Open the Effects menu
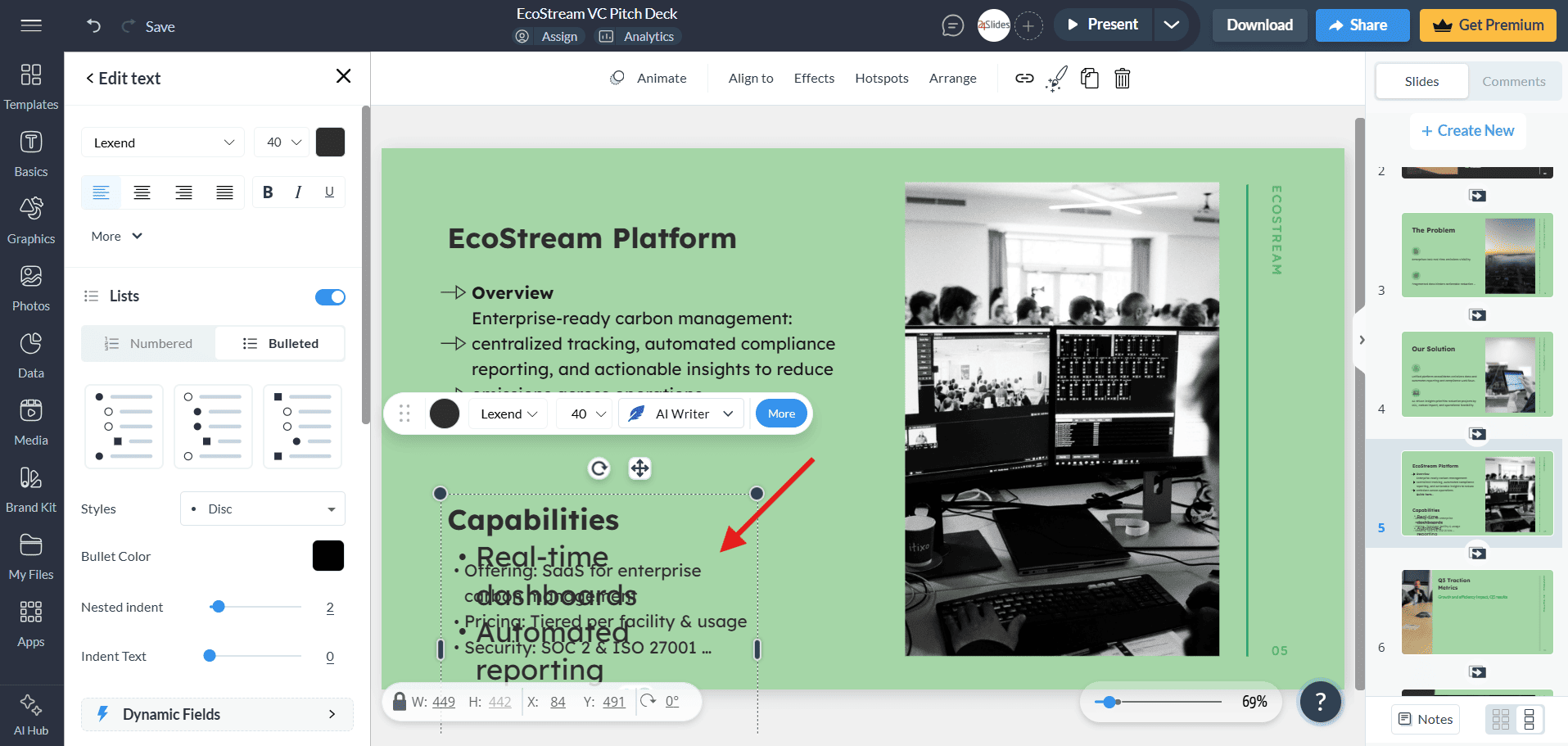Viewport: 1568px width, 746px height. (814, 79)
